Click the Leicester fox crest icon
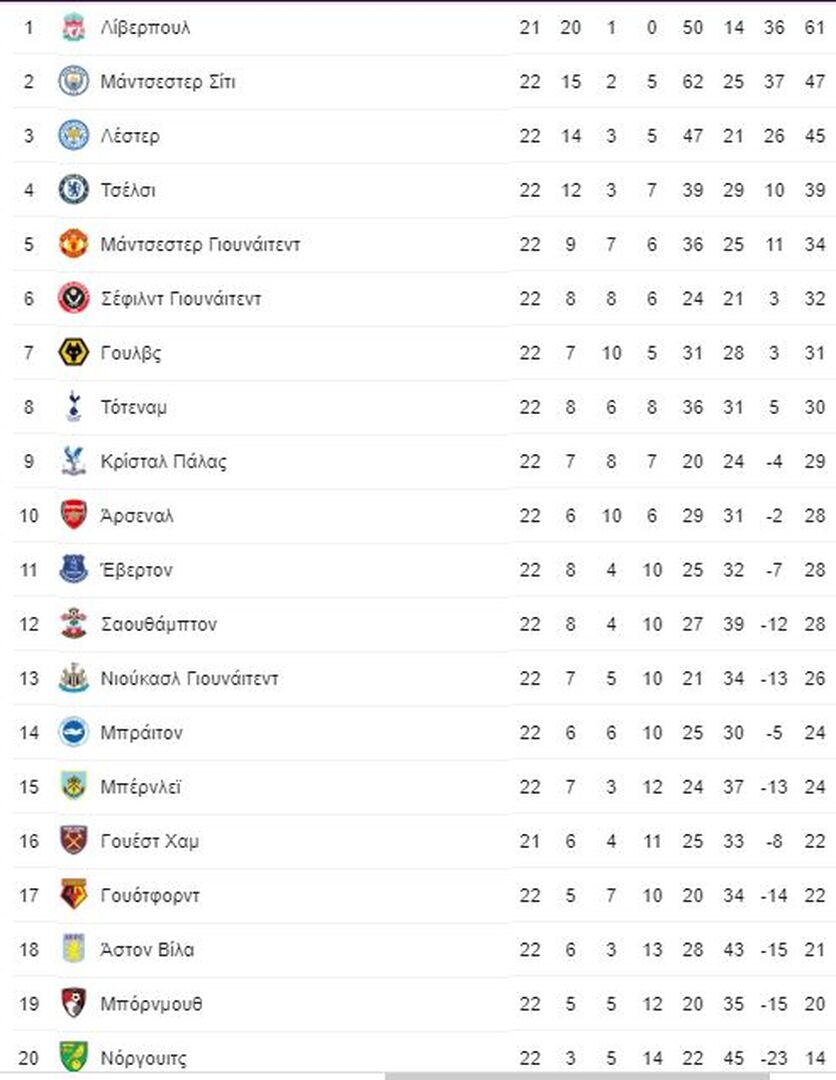The width and height of the screenshot is (836, 1080). click(x=74, y=136)
